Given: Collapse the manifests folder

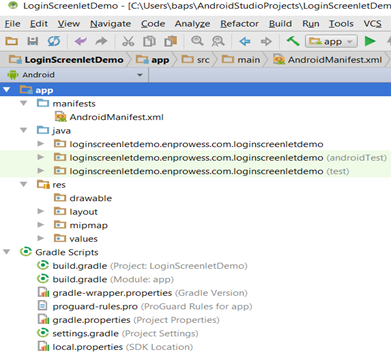Looking at the screenshot, I should pyautogui.click(x=24, y=104).
